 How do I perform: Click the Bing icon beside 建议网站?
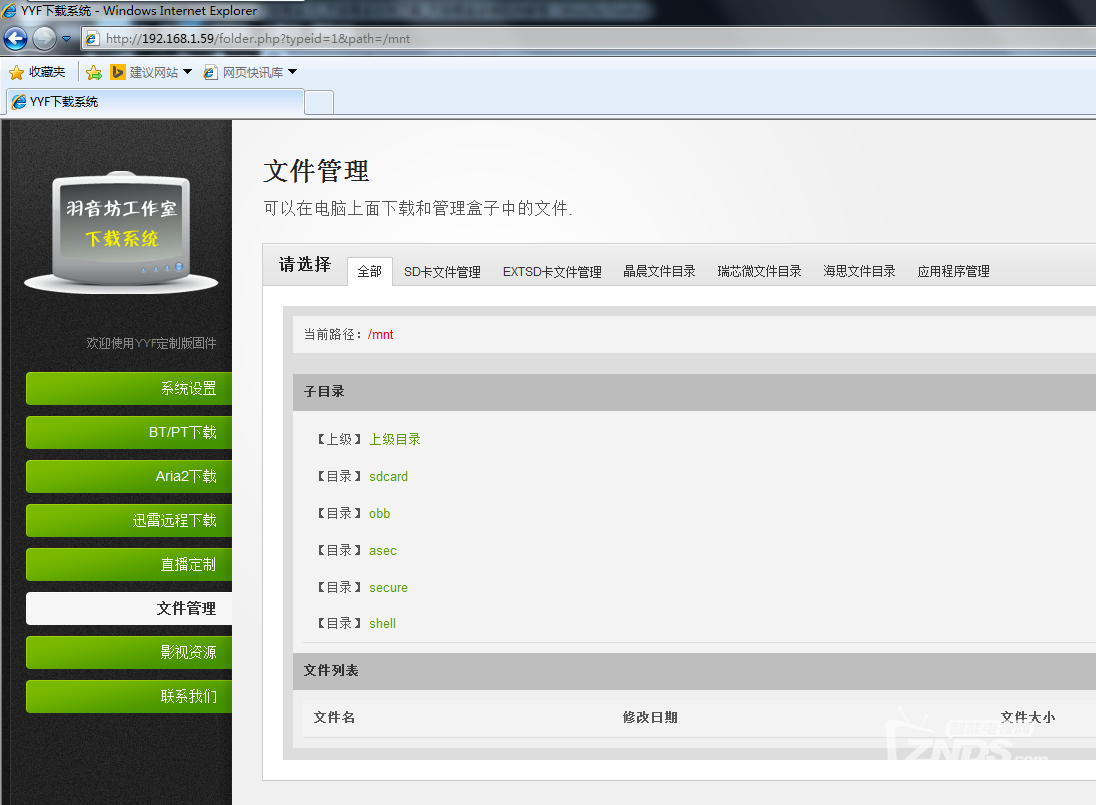[117, 72]
